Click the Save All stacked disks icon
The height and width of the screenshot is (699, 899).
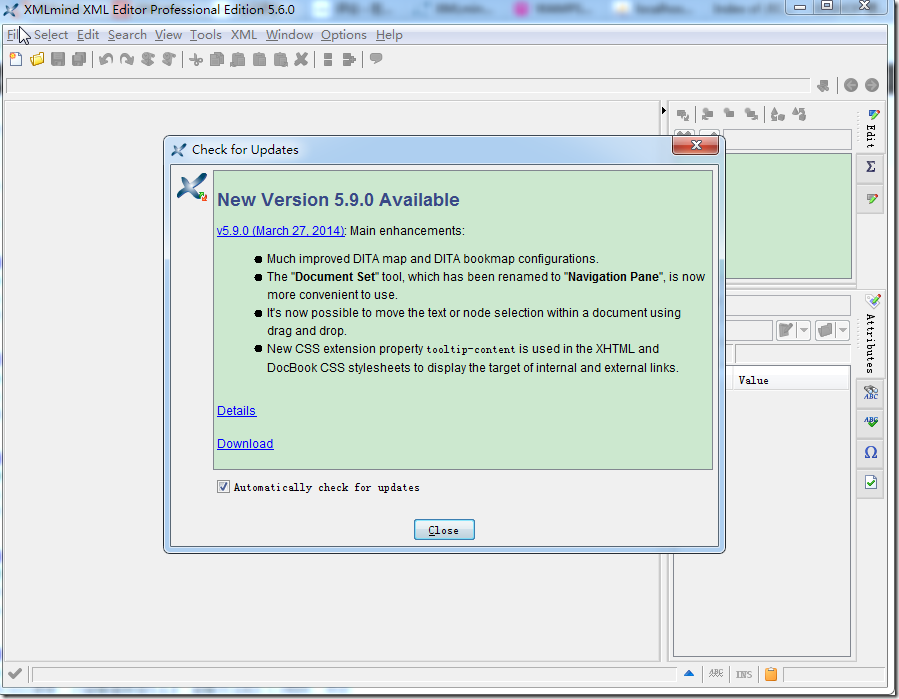79,59
